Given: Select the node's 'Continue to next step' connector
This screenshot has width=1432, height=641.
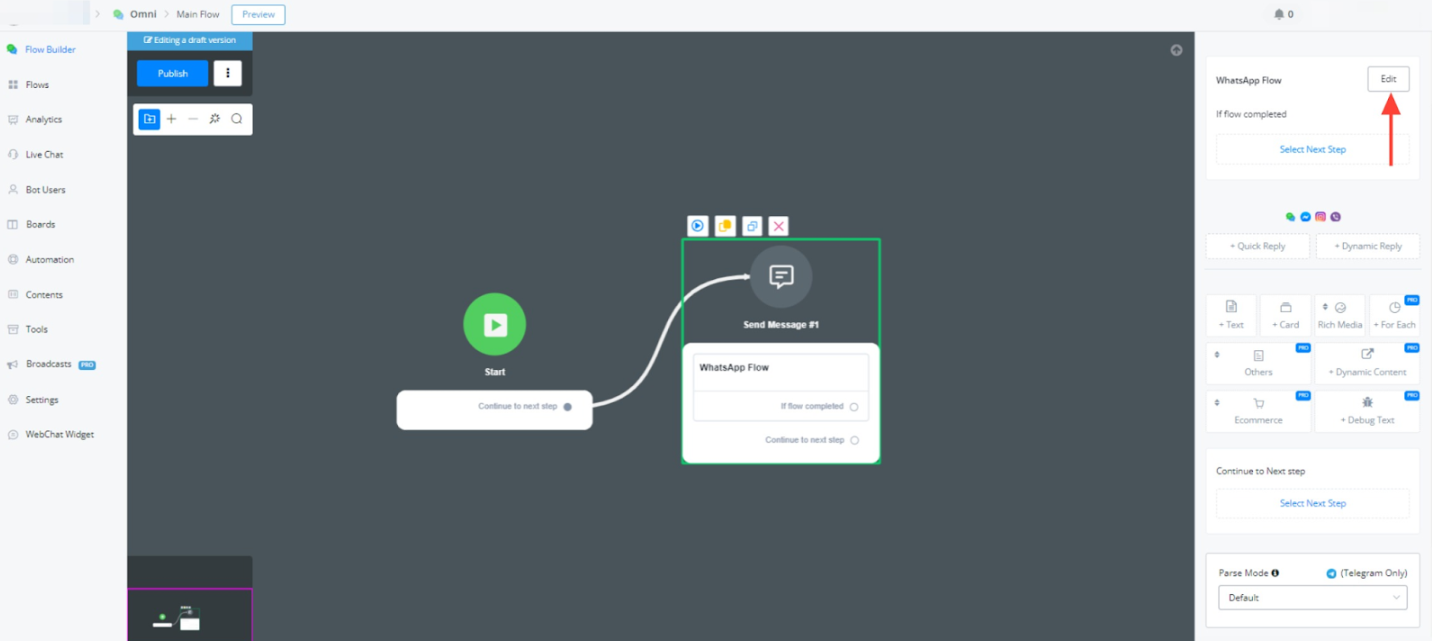Looking at the screenshot, I should point(854,440).
